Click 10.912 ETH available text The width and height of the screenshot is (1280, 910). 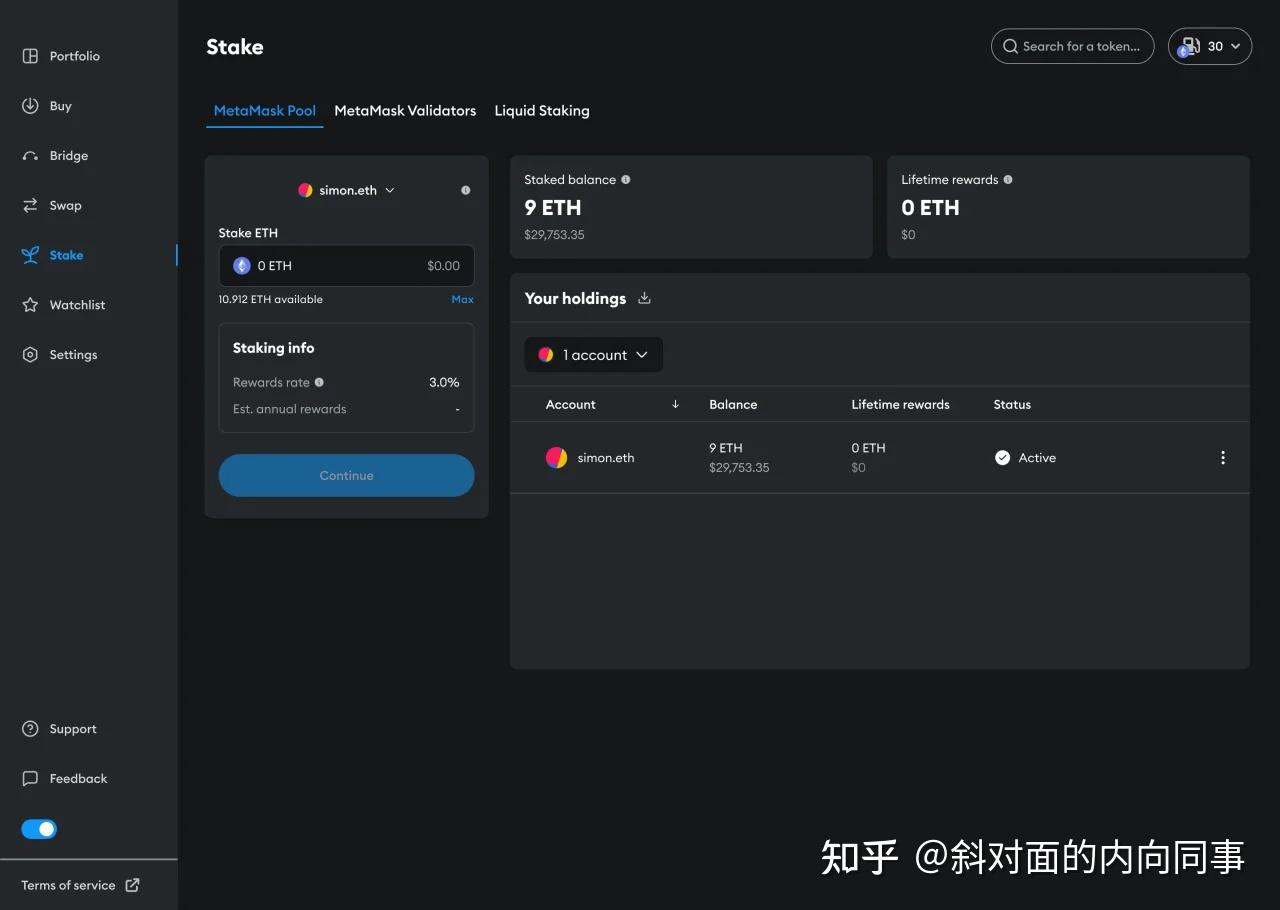click(271, 299)
